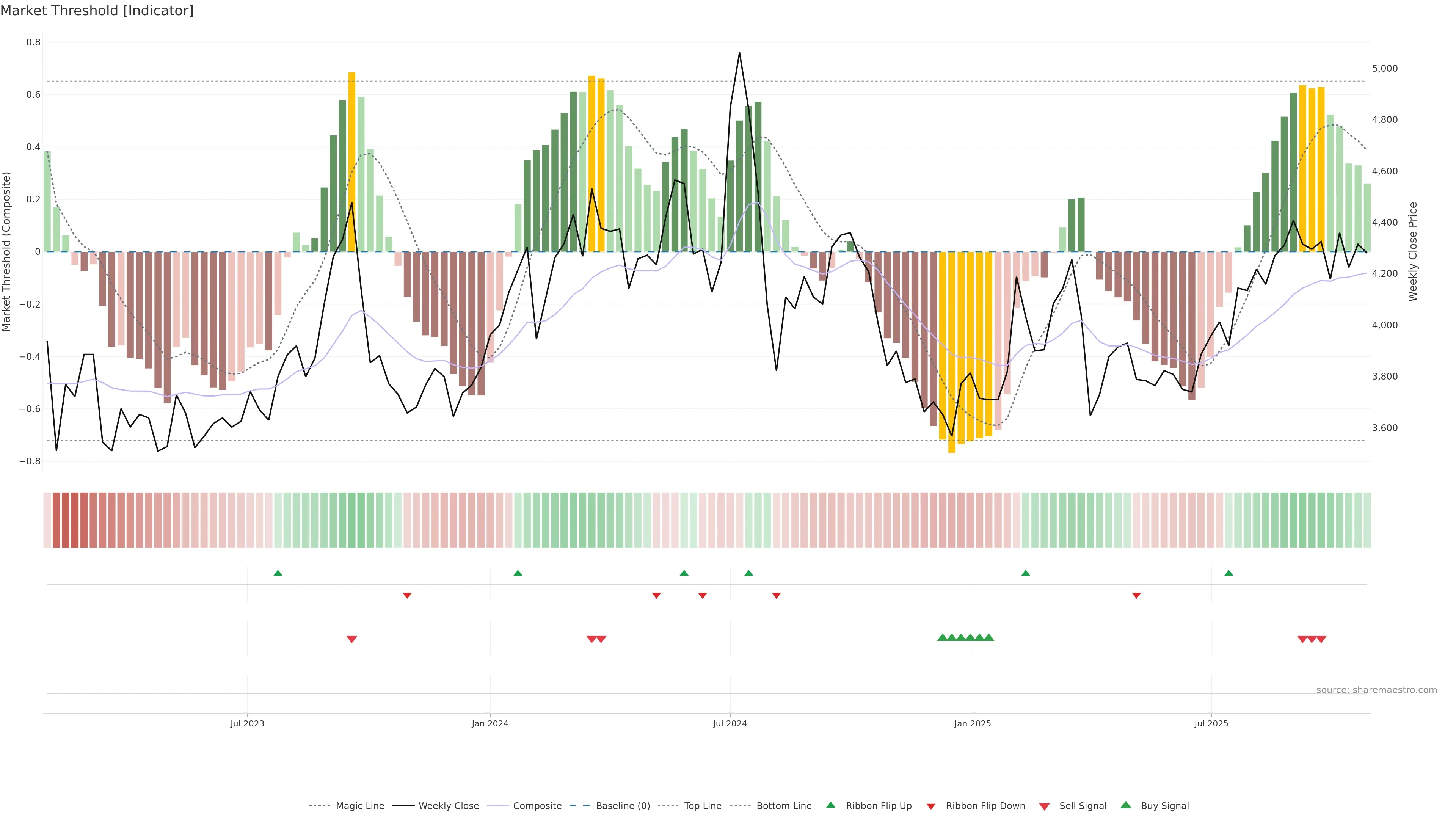Click the first green ribbon flip up marker after Jul 2023
1456x819 pixels.
pos(278,573)
